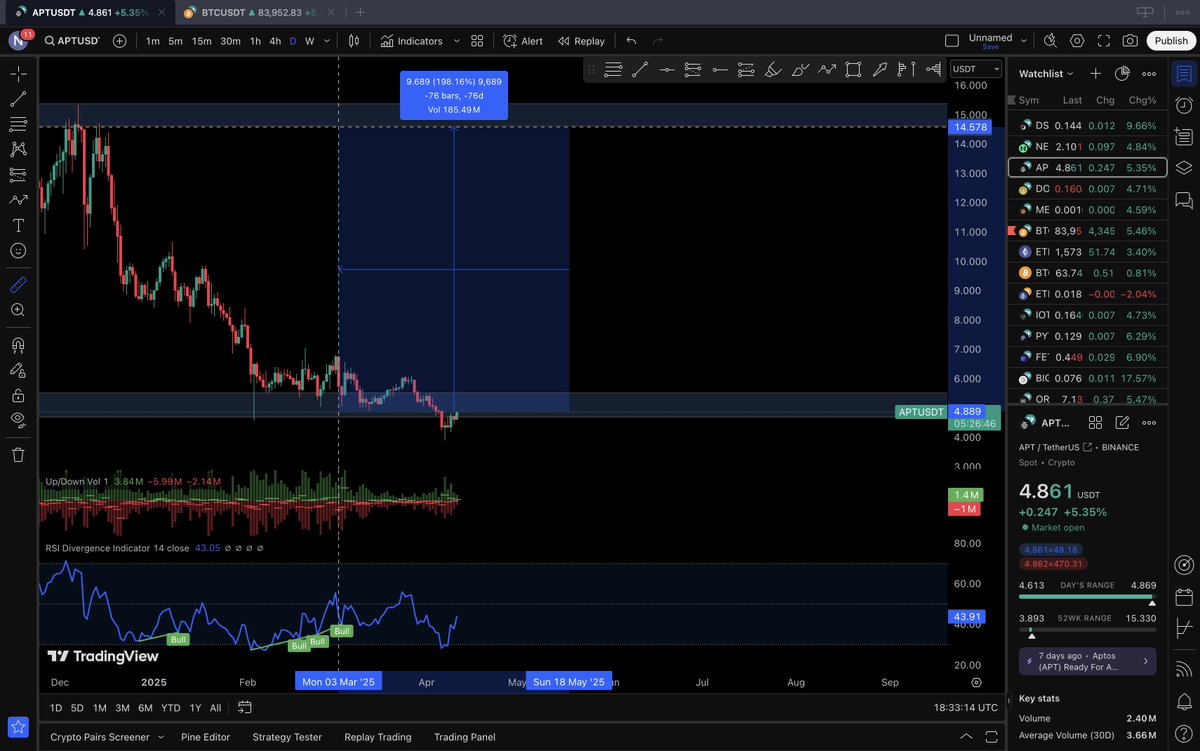Enter fullscreen mode
Screen dimensions: 1200x751
click(x=1103, y=41)
